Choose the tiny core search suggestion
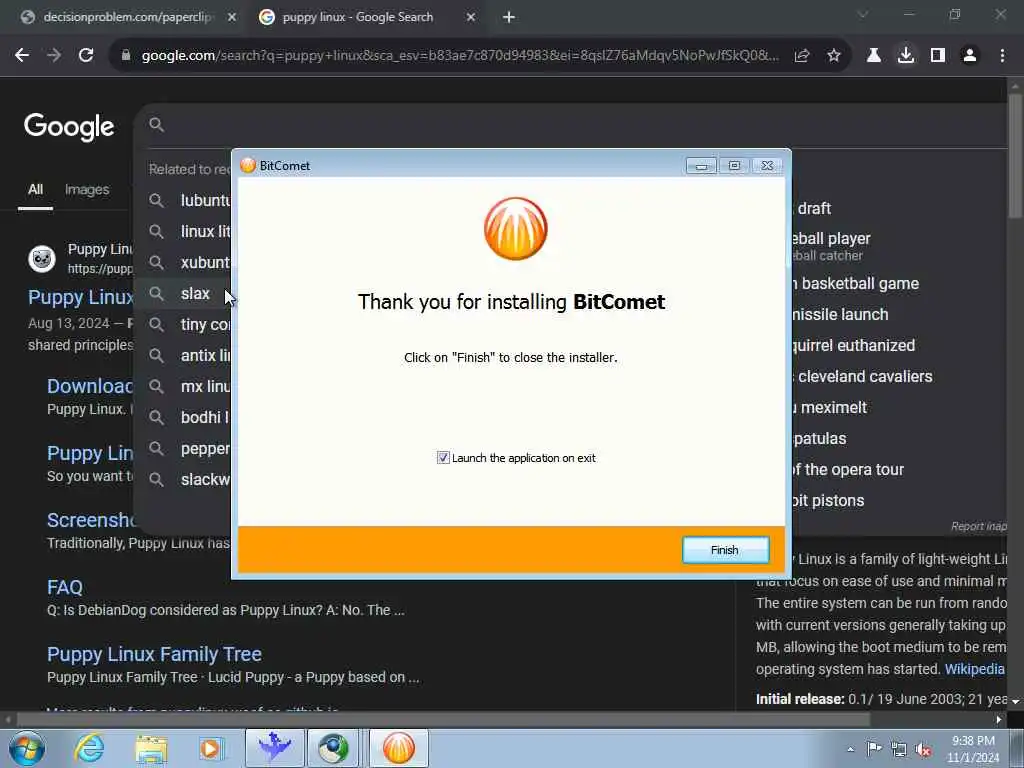1024x768 pixels. tap(183, 325)
